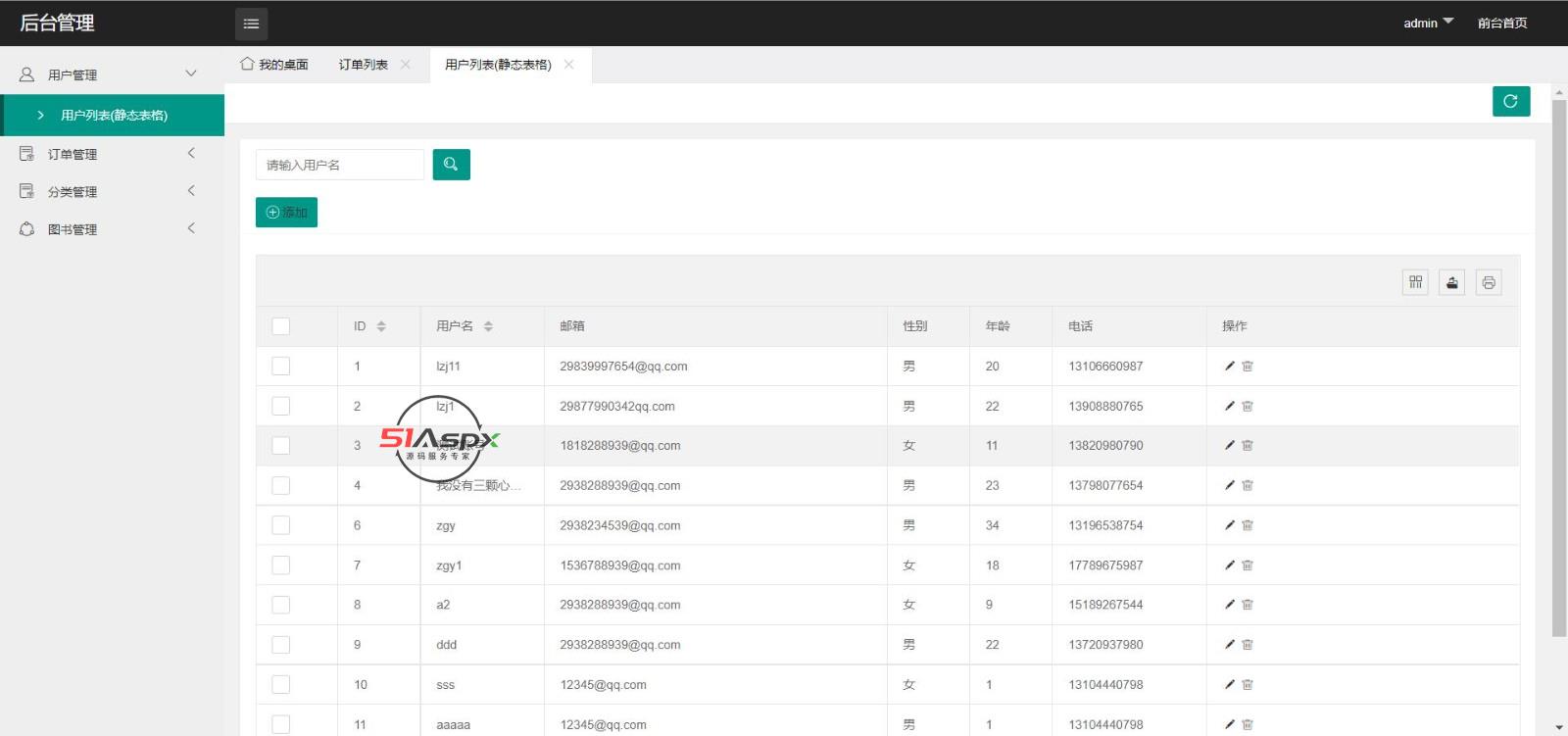
Task: Check the box for user sss
Action: tap(281, 685)
